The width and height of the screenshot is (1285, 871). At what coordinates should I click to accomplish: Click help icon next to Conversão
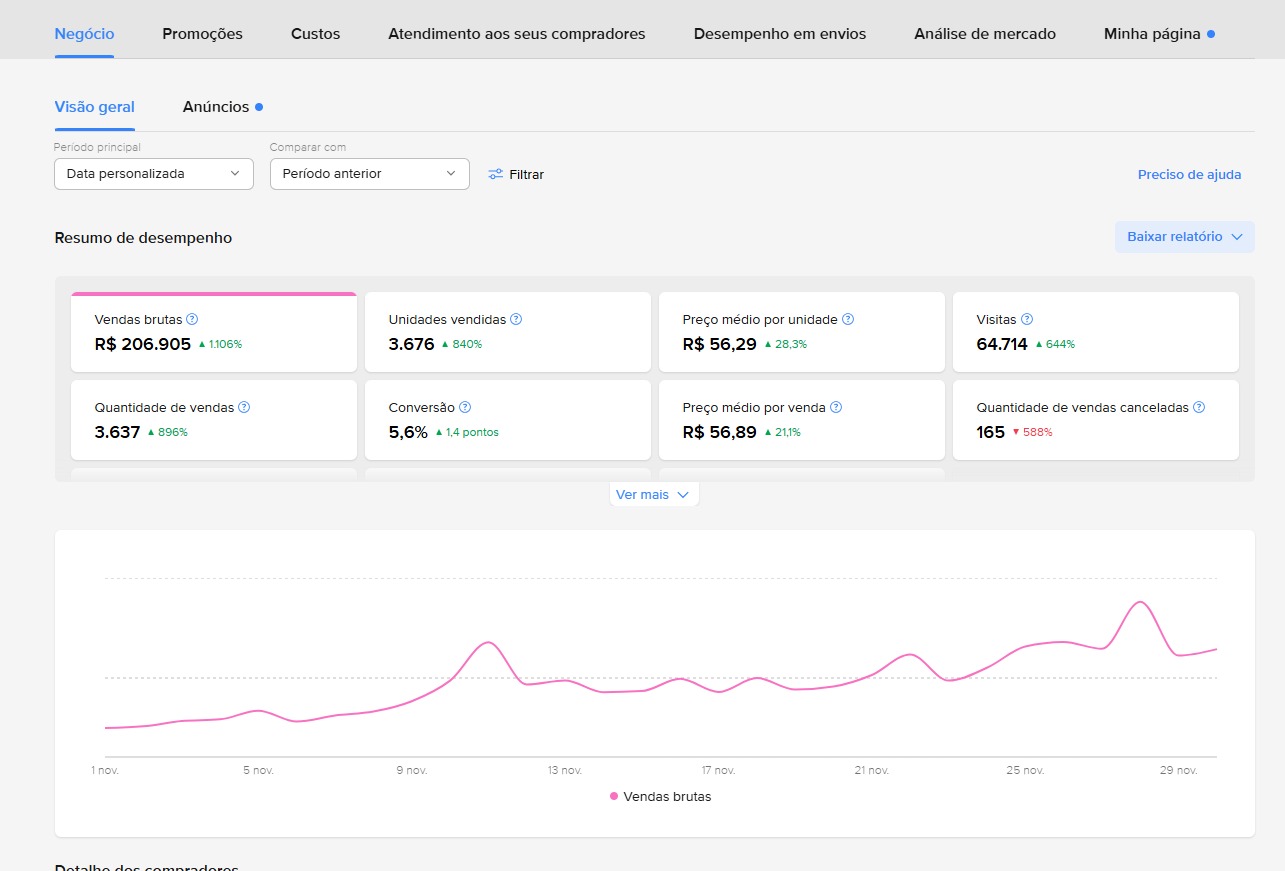[x=465, y=408]
